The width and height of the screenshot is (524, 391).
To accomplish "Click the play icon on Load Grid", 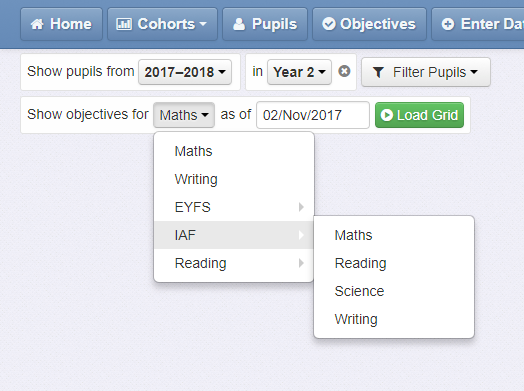I will (x=387, y=115).
